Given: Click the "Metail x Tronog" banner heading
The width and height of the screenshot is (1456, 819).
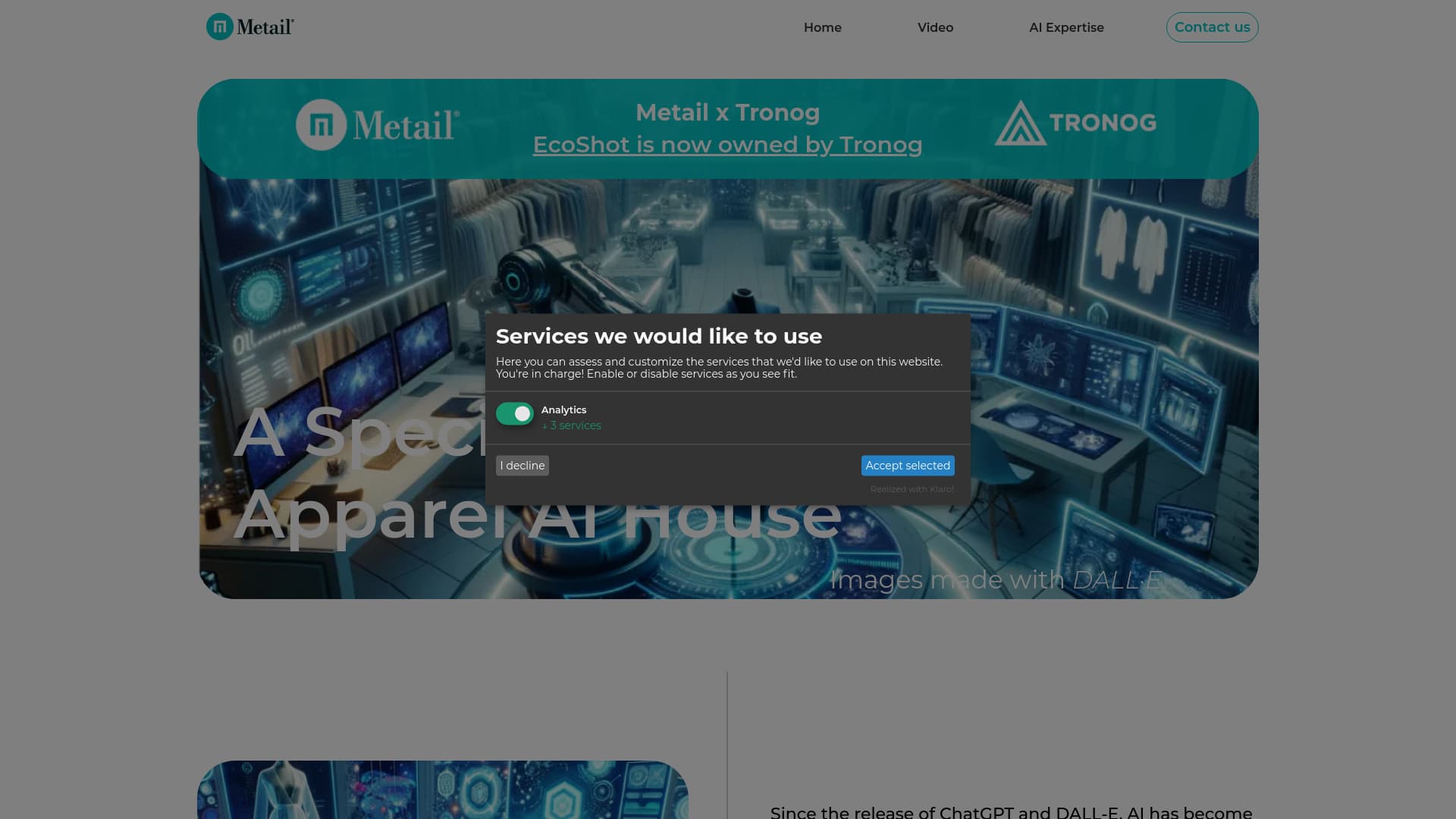Looking at the screenshot, I should click(727, 112).
